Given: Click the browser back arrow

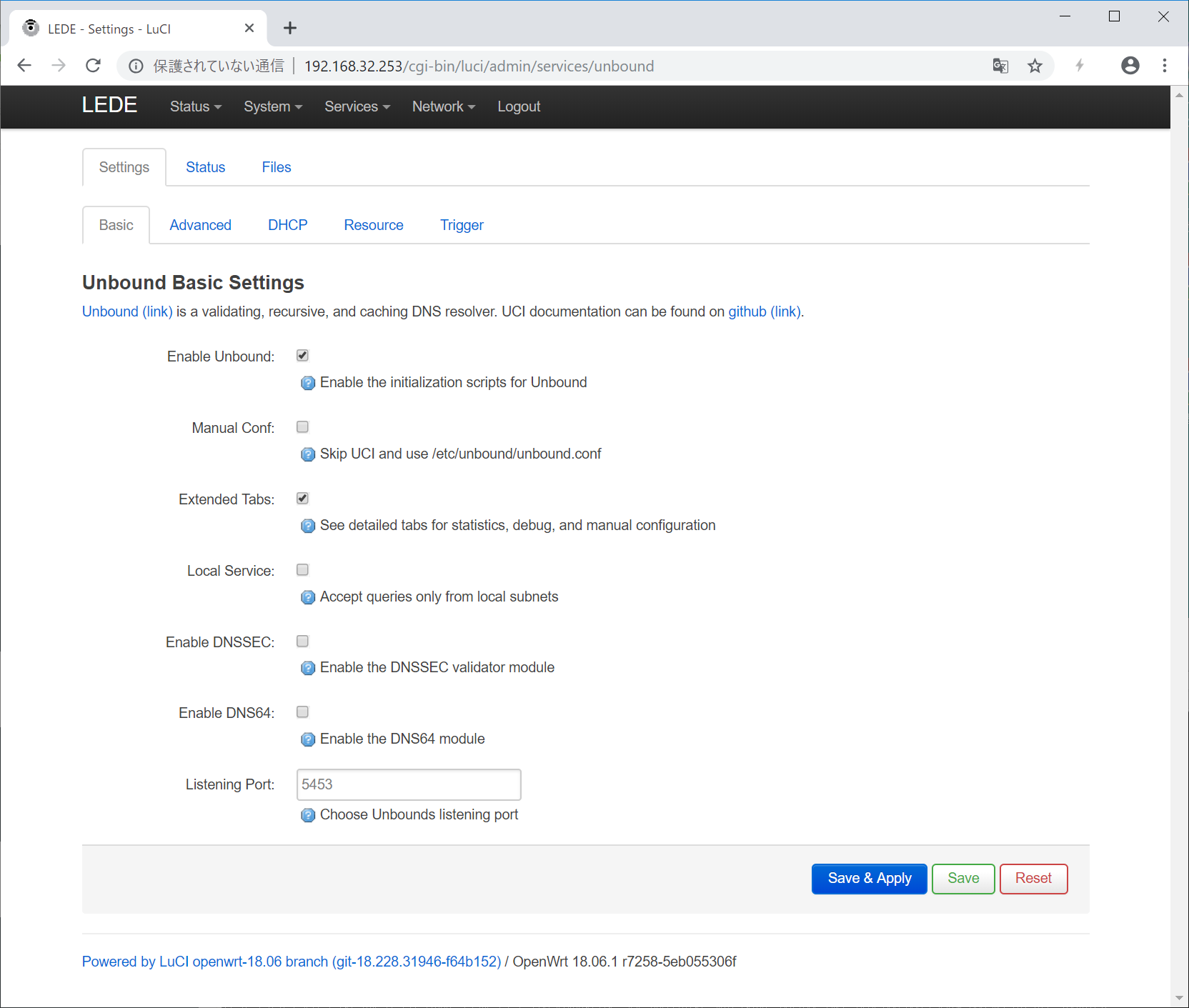Looking at the screenshot, I should (x=24, y=66).
